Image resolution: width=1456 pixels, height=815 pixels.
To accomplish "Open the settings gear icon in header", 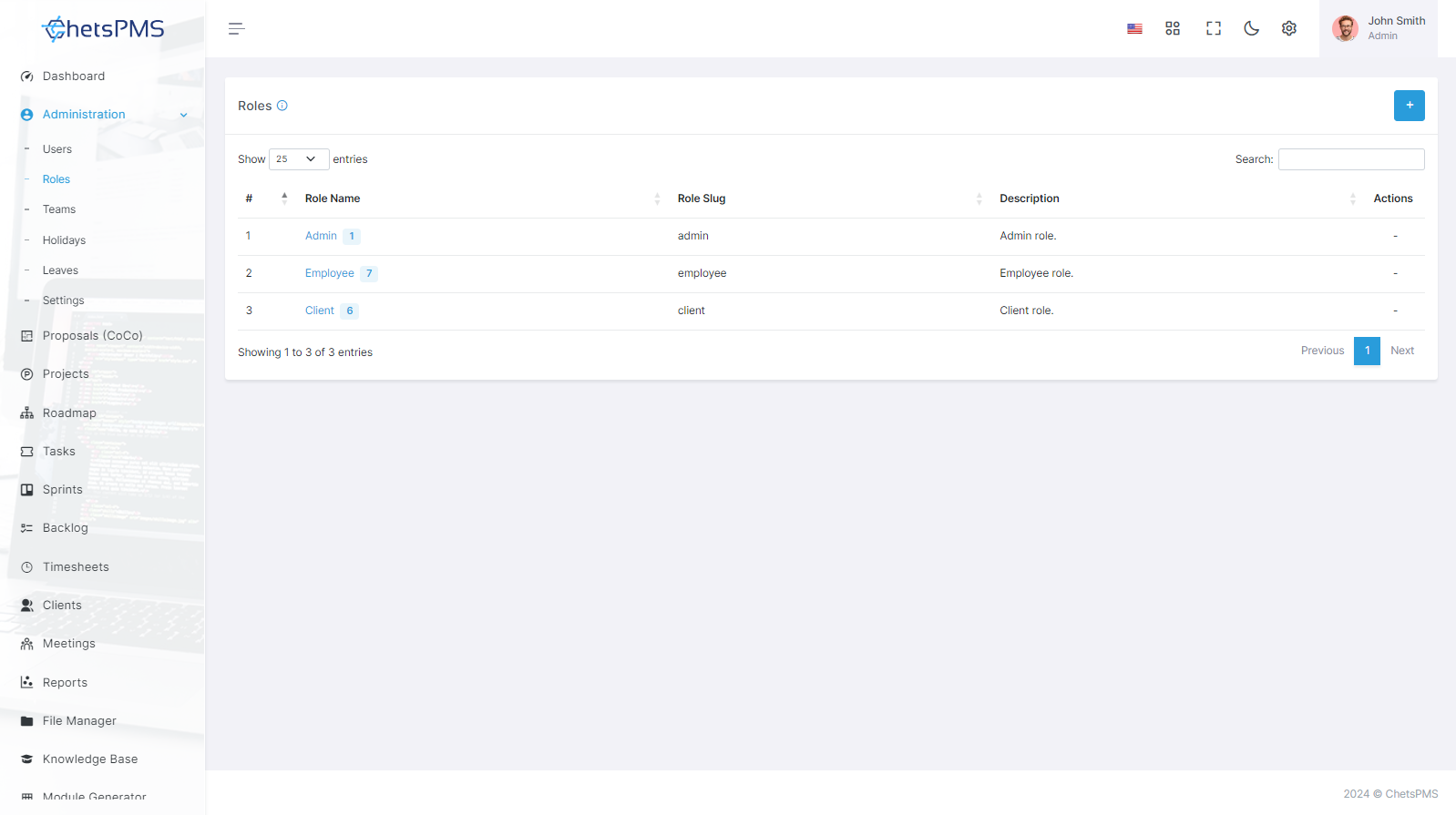I will point(1289,29).
